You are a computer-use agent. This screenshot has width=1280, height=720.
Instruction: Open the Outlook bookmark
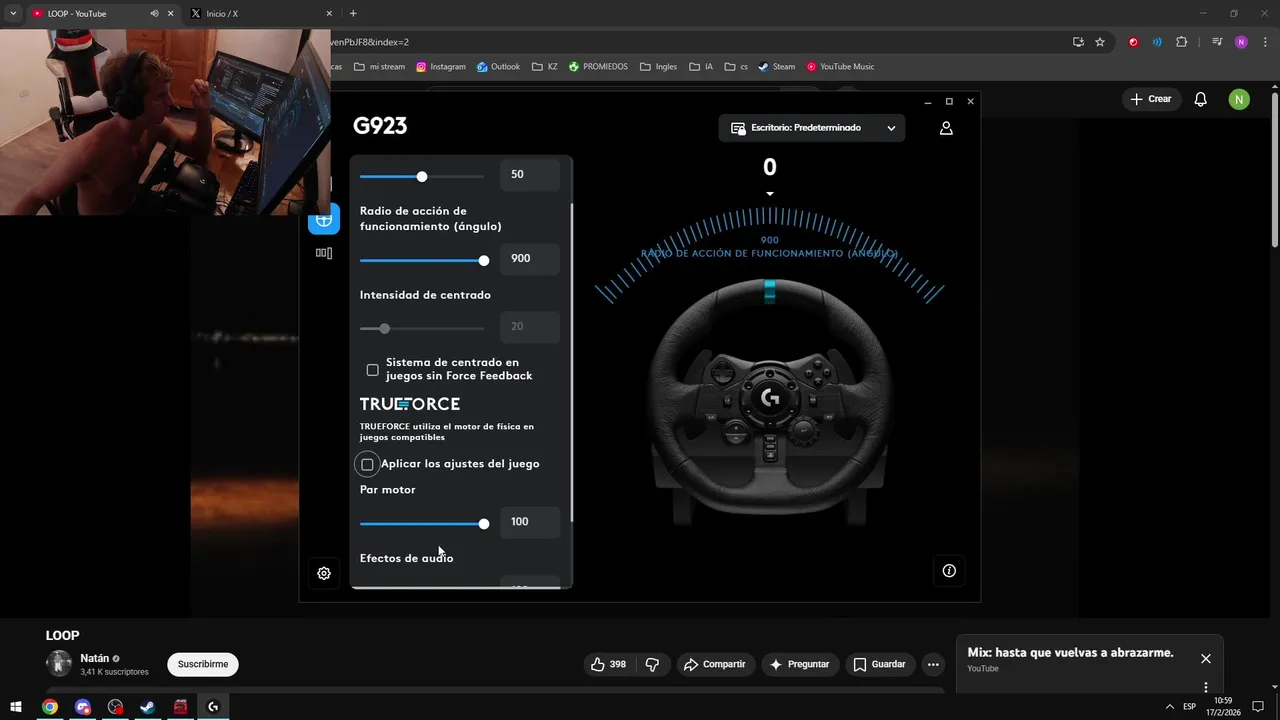coord(498,67)
